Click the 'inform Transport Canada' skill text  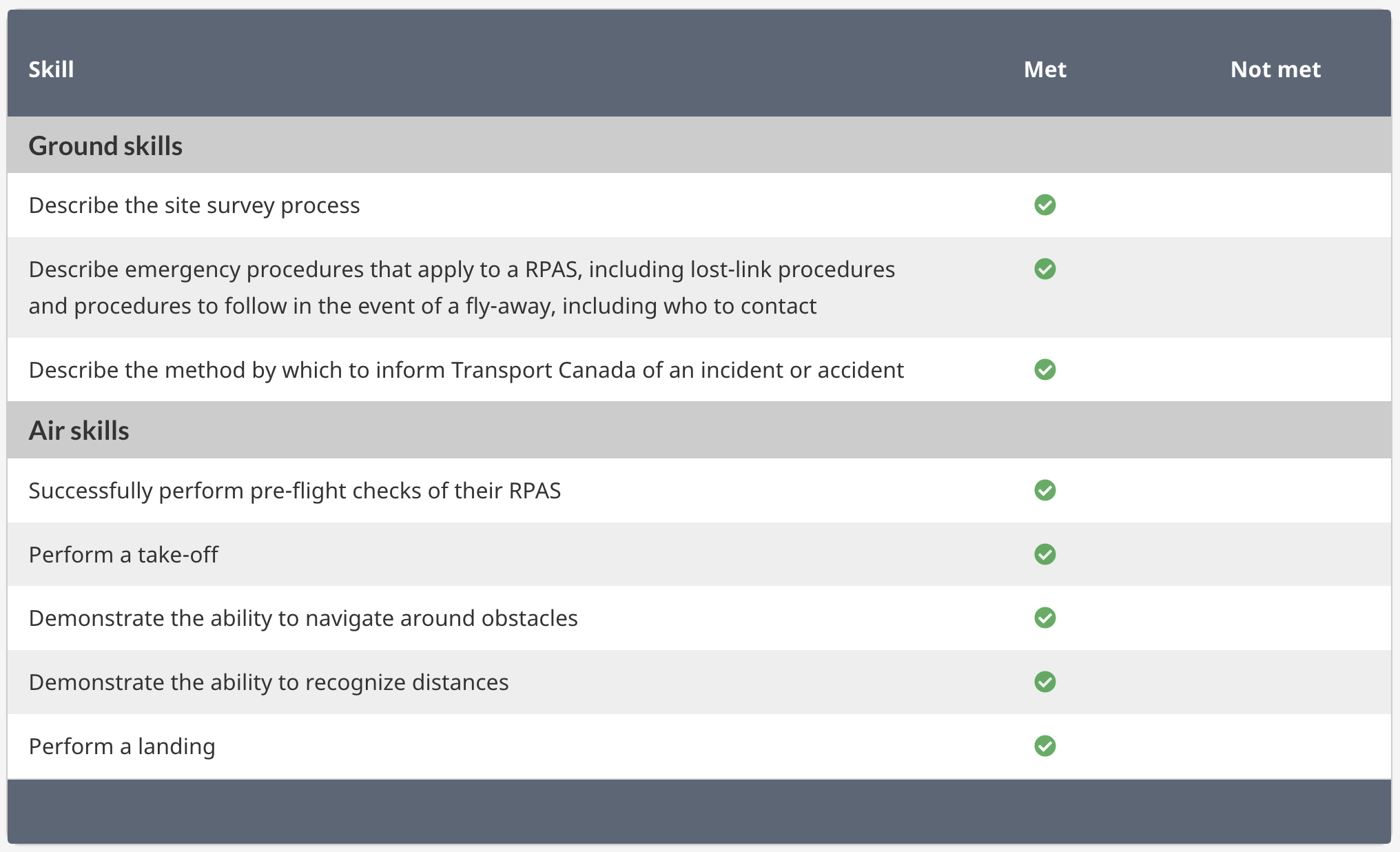466,370
